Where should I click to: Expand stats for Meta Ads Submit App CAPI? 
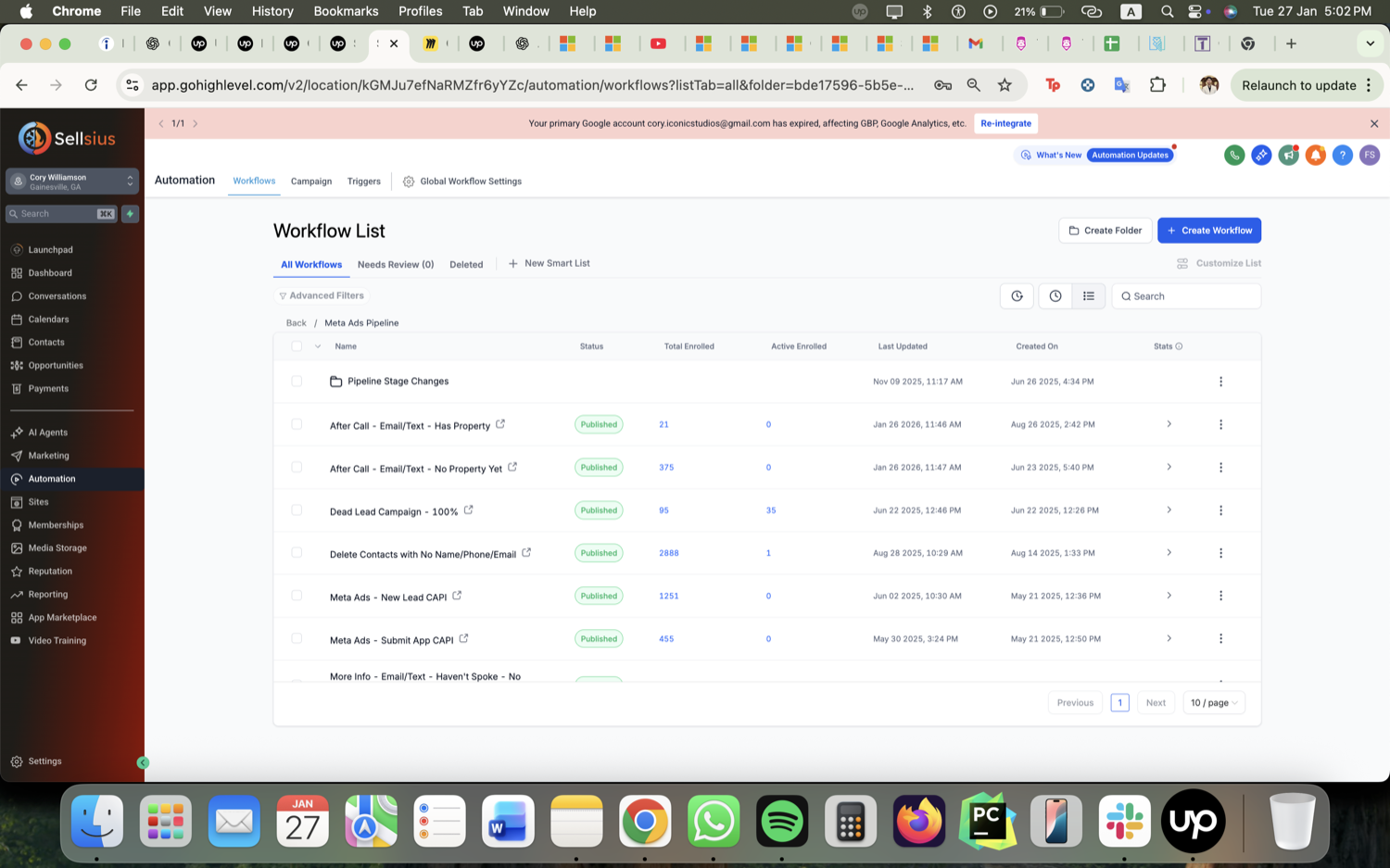pos(1169,638)
